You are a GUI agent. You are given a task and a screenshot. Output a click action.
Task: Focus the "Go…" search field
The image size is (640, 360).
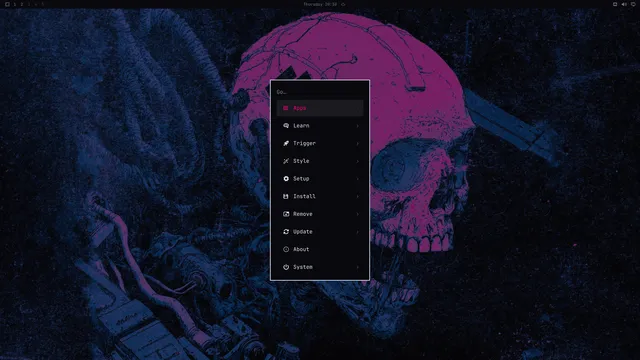pos(320,92)
